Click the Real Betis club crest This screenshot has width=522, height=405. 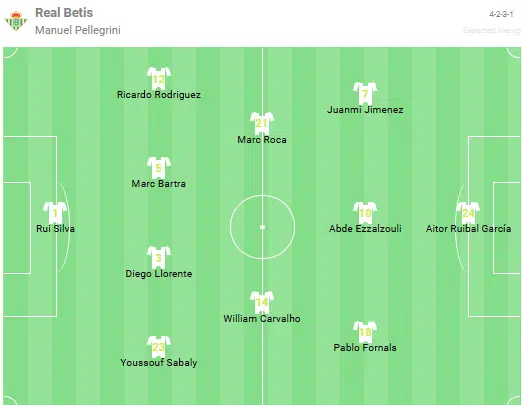coord(16,21)
